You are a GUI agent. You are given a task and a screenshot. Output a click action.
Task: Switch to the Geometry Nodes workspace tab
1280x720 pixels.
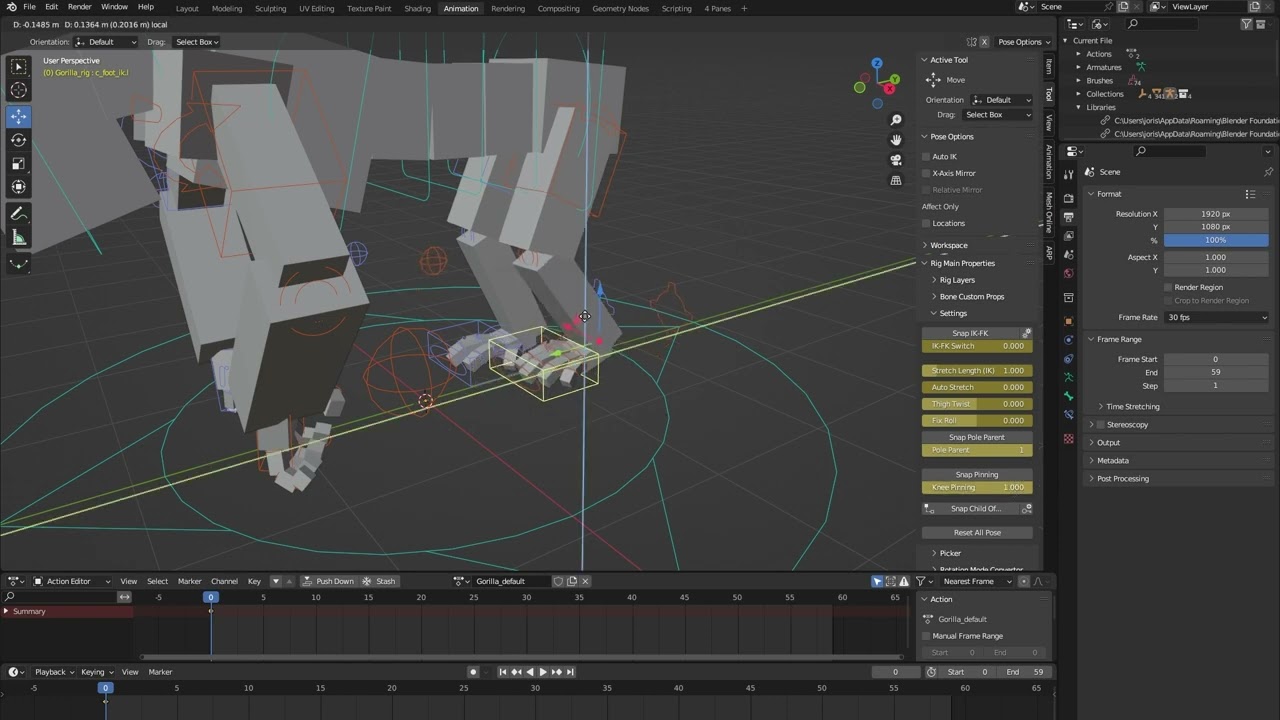pos(620,8)
